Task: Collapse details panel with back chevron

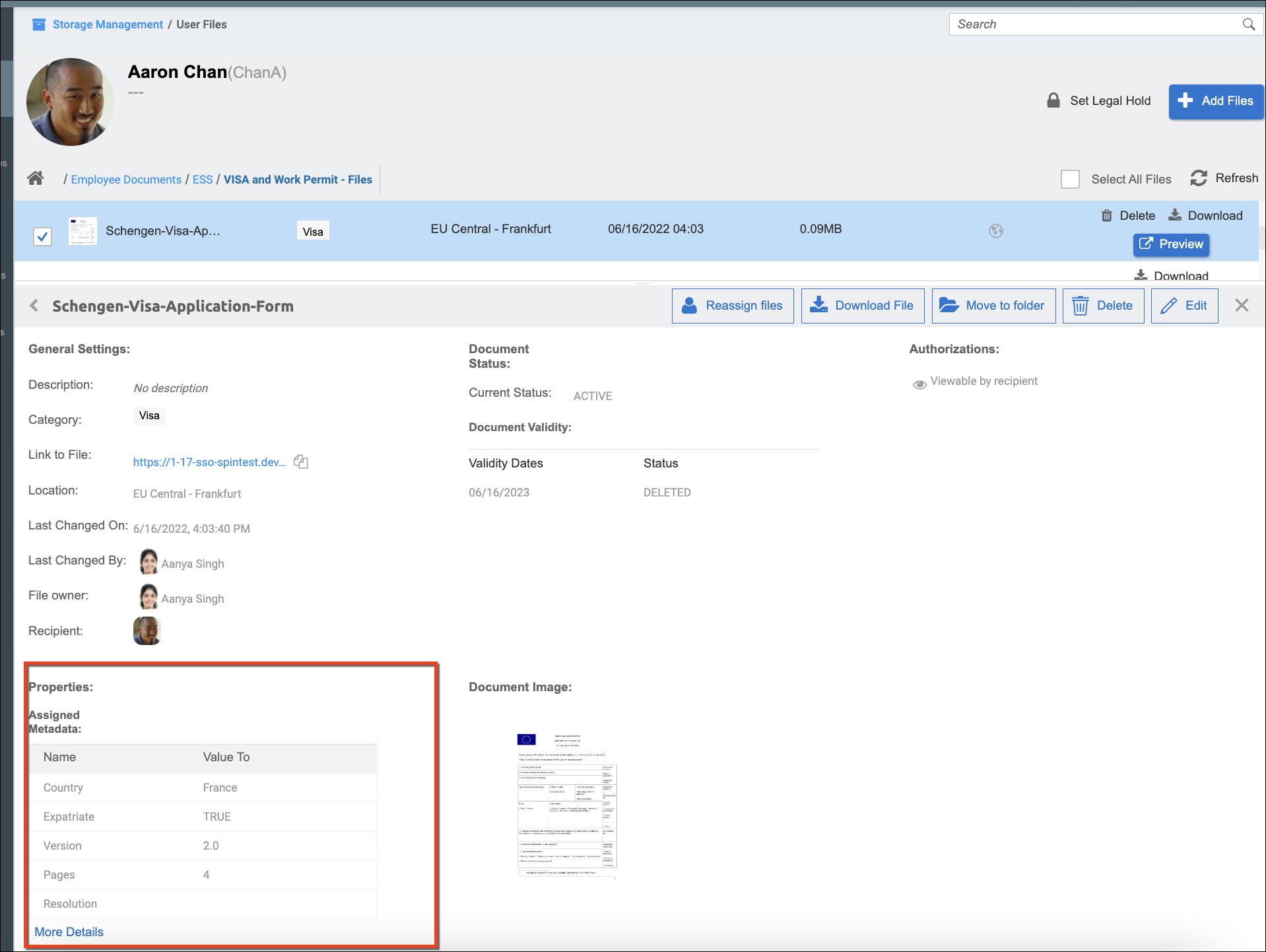Action: [x=34, y=306]
